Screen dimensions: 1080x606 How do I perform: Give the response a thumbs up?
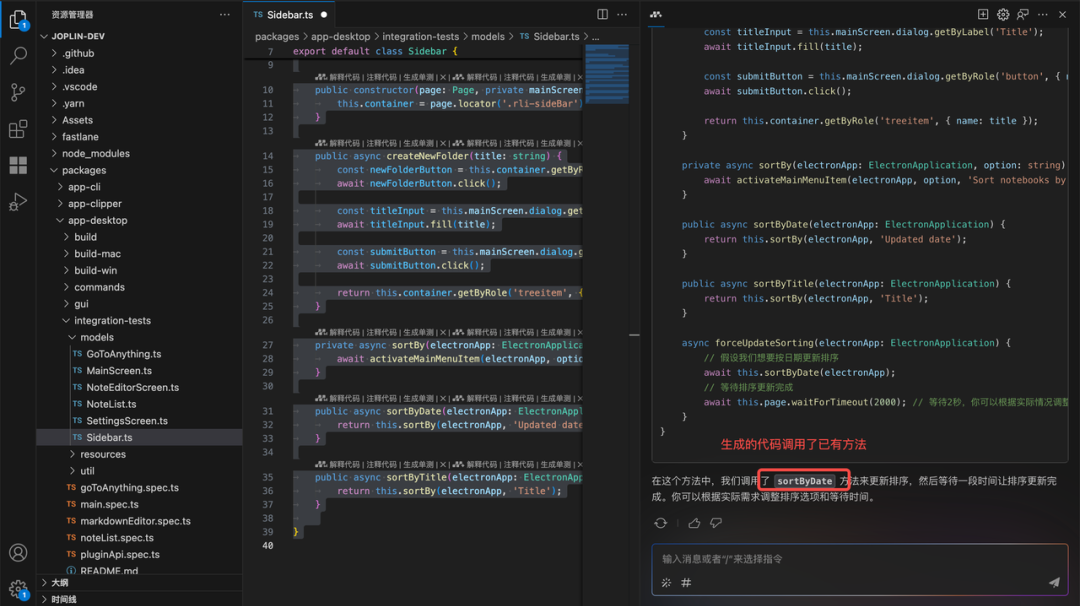pos(694,523)
